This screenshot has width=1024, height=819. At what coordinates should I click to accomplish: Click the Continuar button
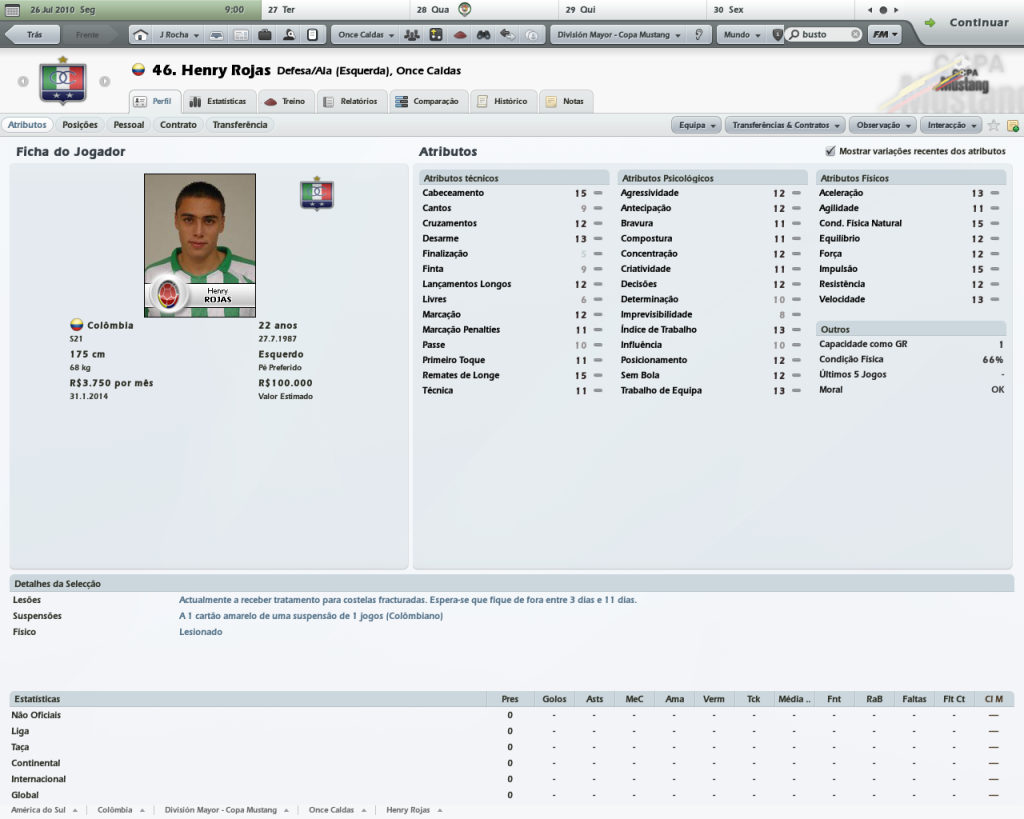pos(969,23)
